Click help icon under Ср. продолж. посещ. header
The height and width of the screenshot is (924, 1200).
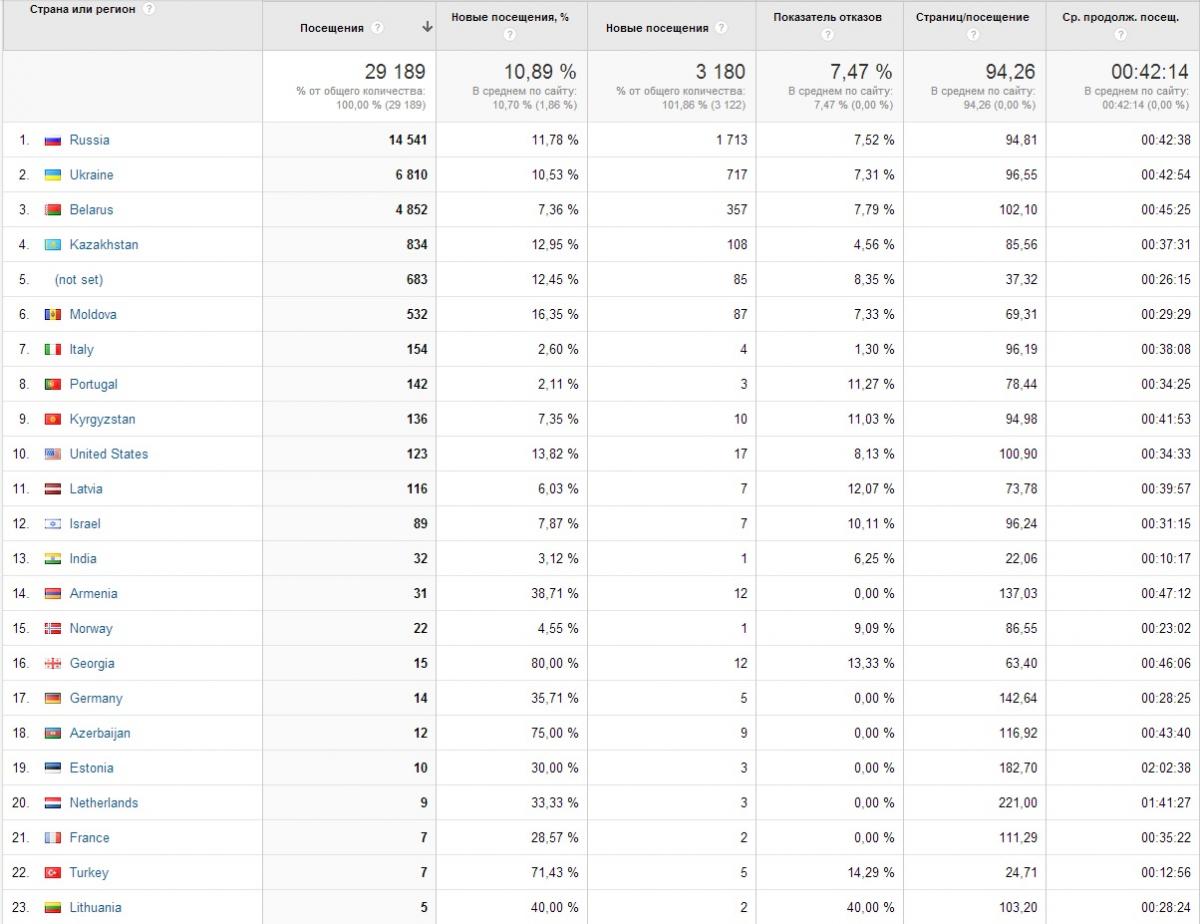pyautogui.click(x=1120, y=35)
